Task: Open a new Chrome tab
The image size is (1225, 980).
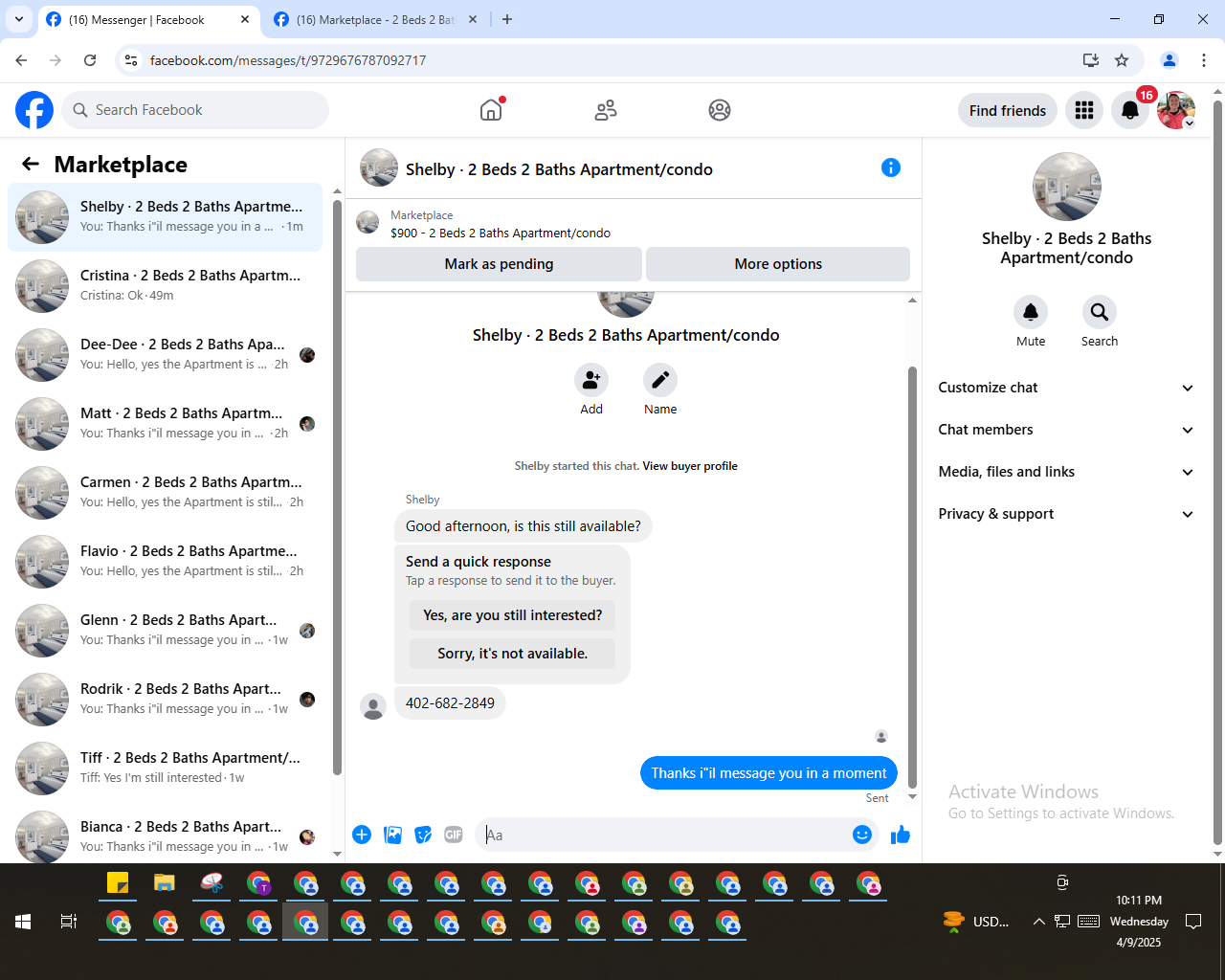Action: [x=507, y=19]
